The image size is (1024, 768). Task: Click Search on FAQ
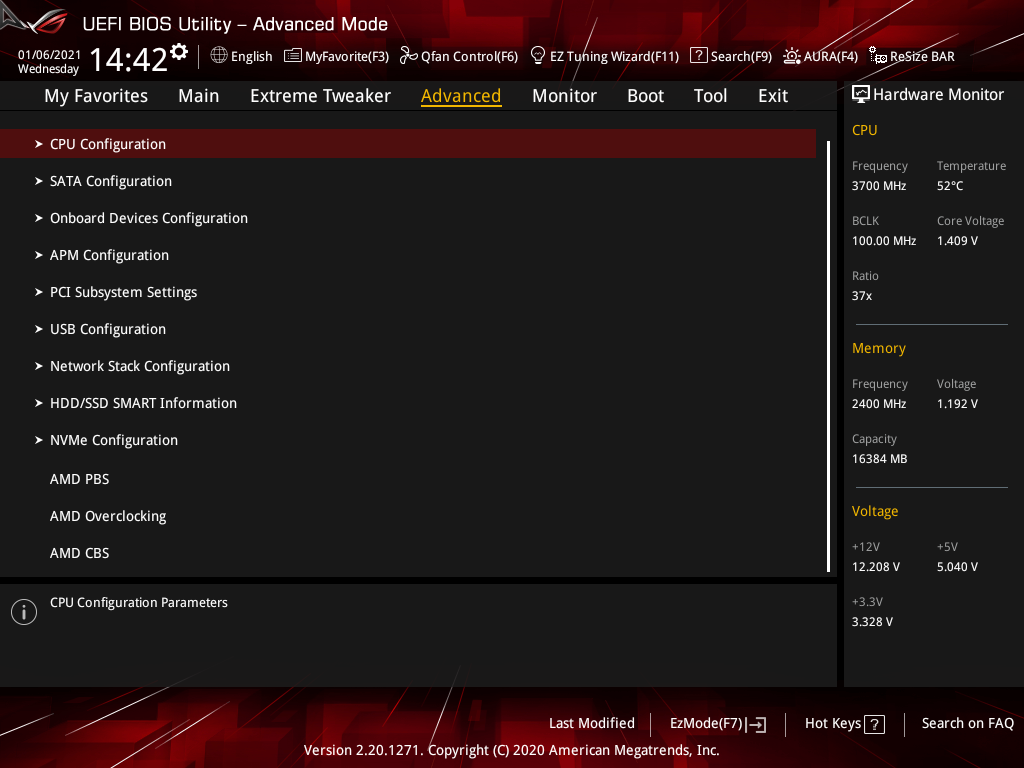coord(968,723)
